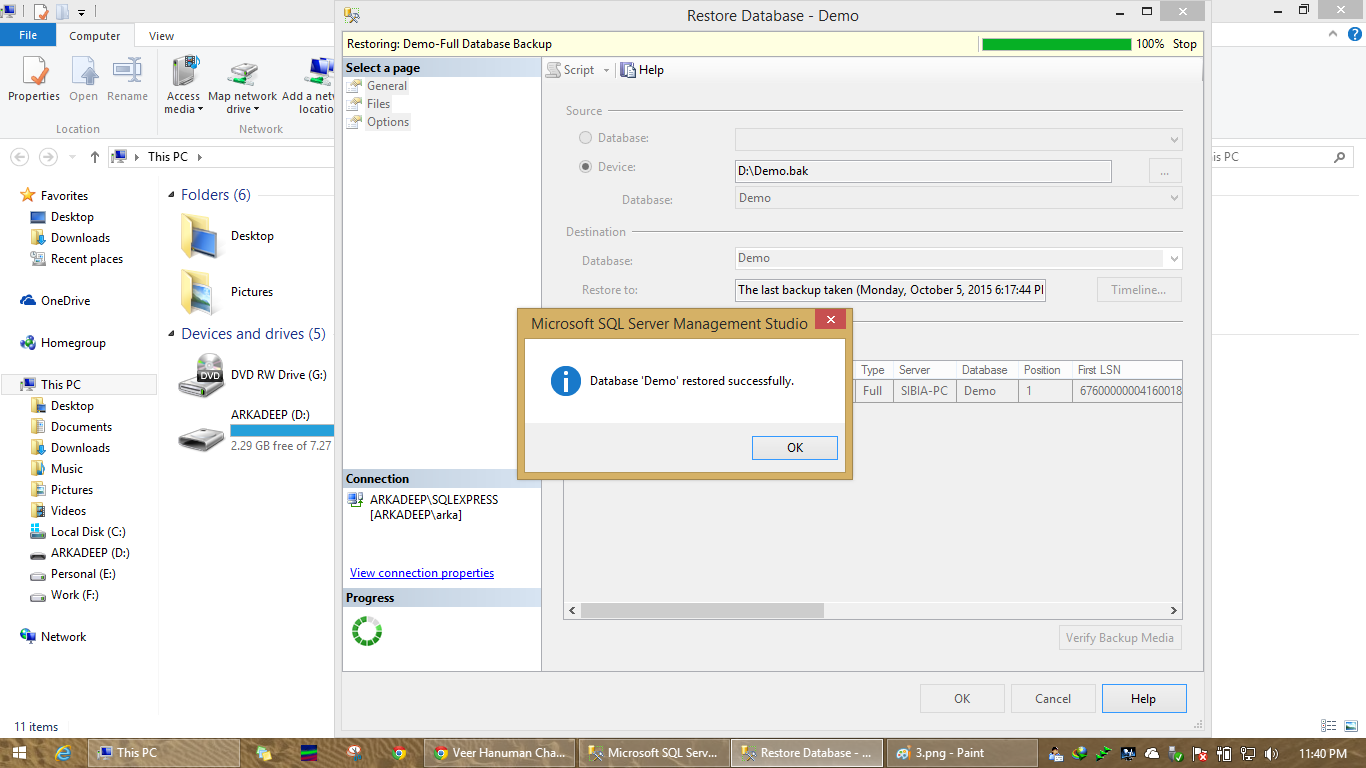The width and height of the screenshot is (1366, 768).
Task: Click the Explorer Forward navigation arrow
Action: coord(48,157)
